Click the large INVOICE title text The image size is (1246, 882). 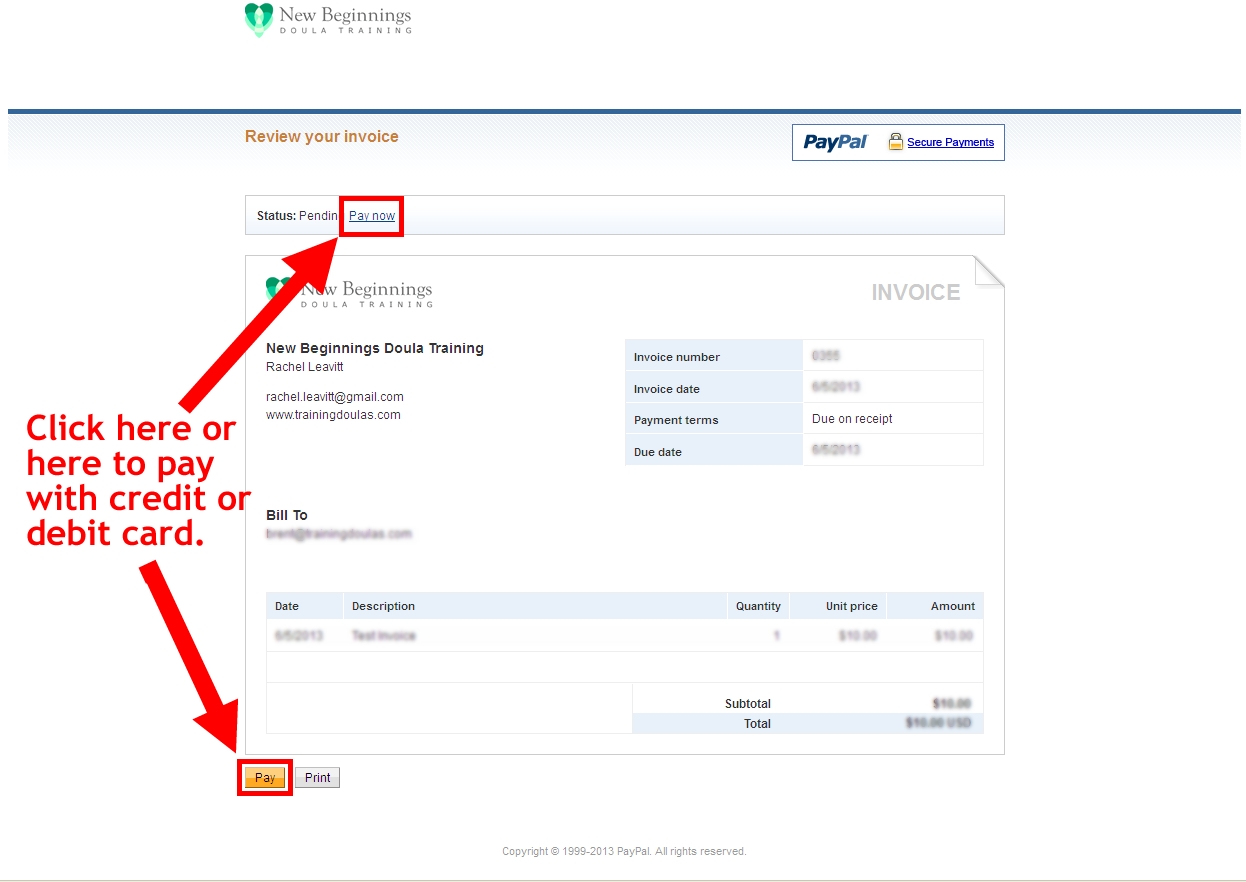(916, 292)
